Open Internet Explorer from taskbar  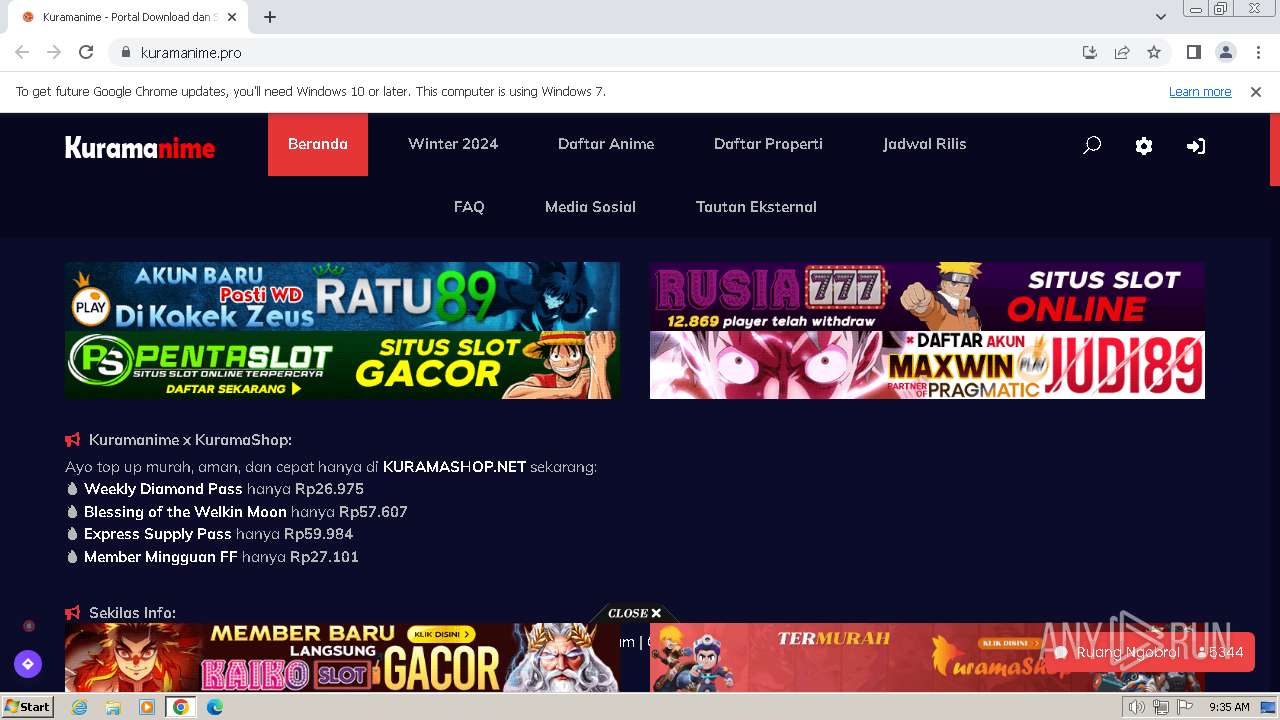[80, 707]
